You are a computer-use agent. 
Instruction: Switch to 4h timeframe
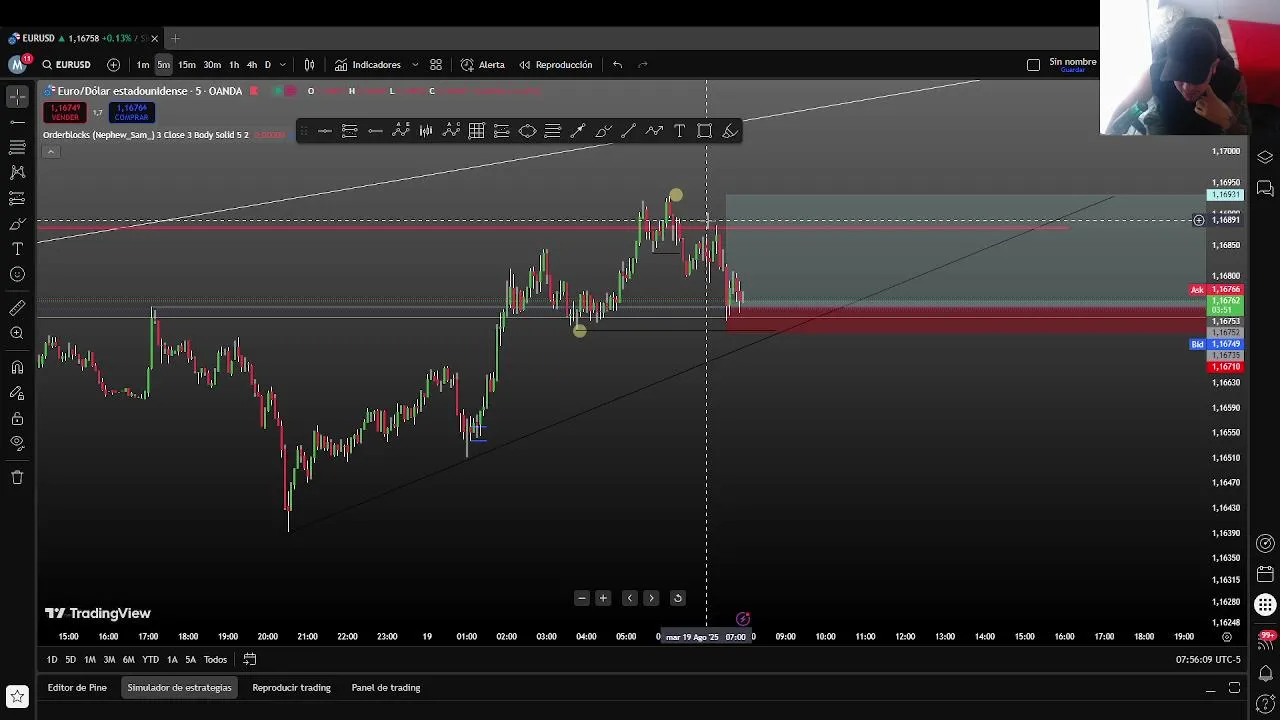point(251,65)
